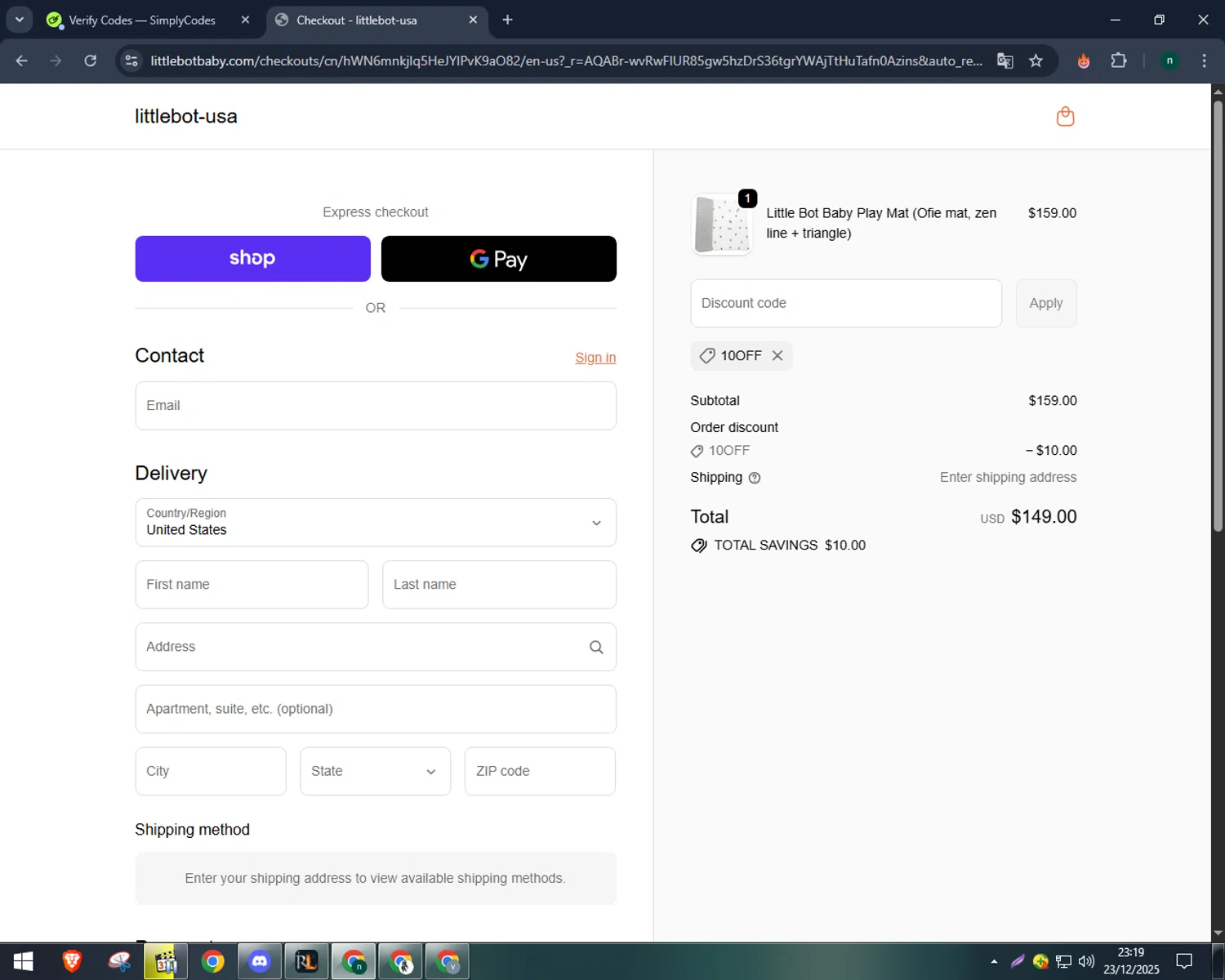Bookmark this page with the star icon
Image resolution: width=1225 pixels, height=980 pixels.
[x=1036, y=60]
